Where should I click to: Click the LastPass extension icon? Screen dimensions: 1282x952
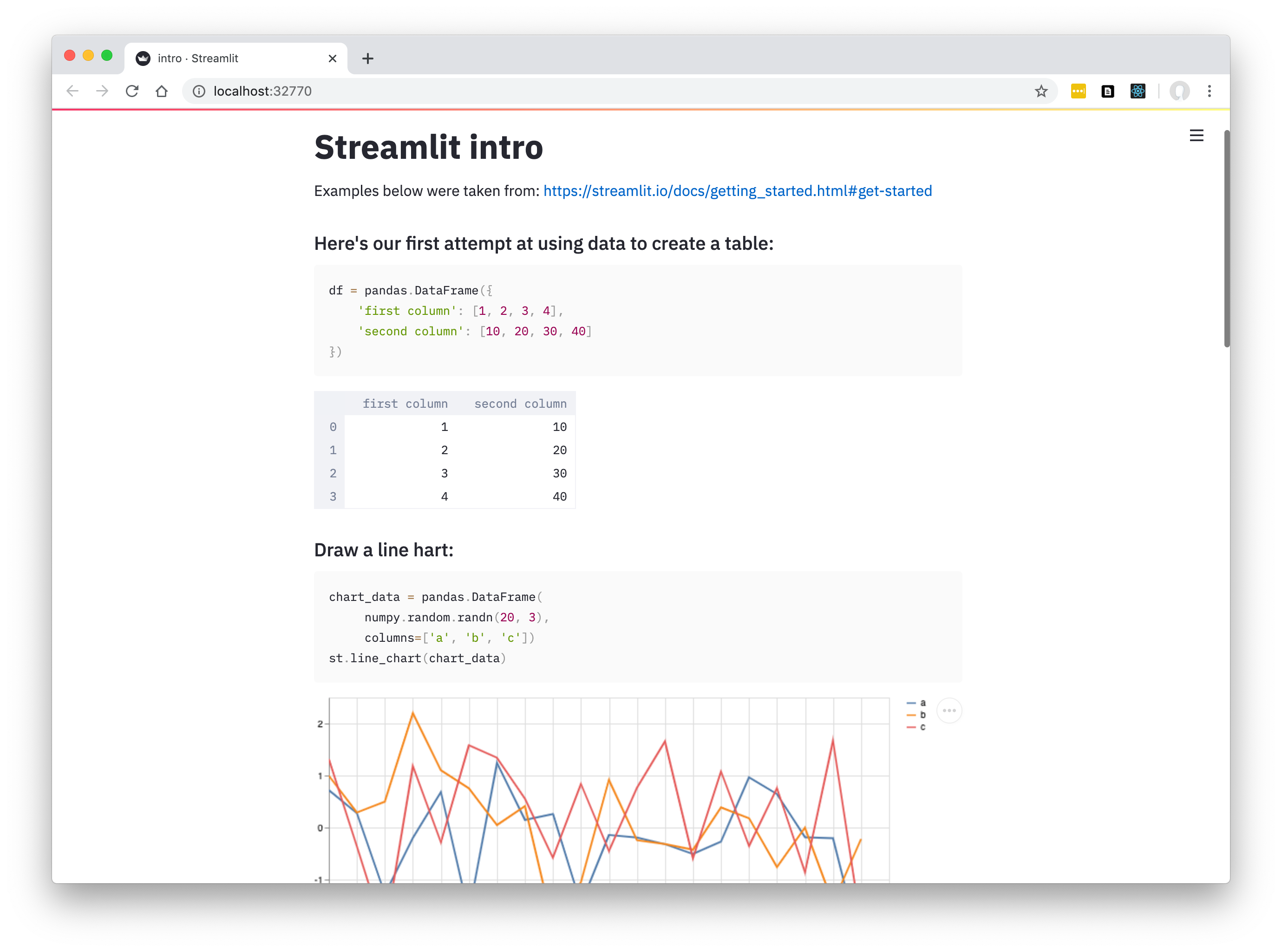pos(1079,91)
